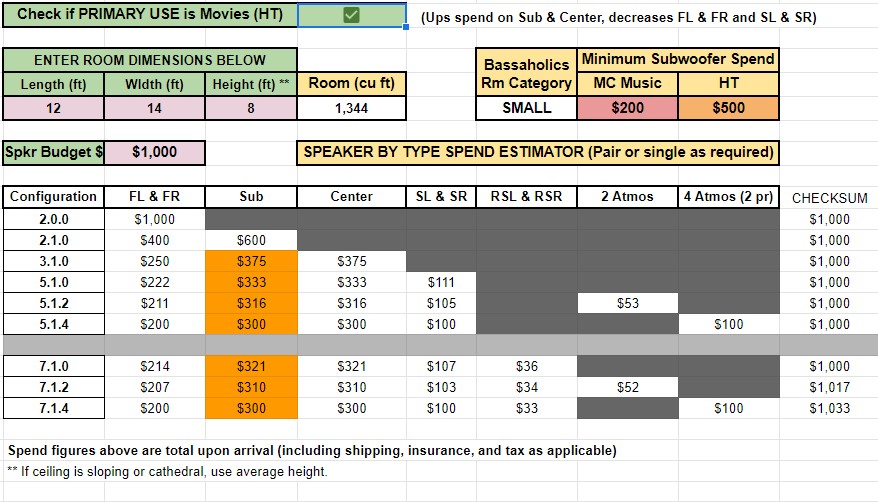The height and width of the screenshot is (502, 878).
Task: Click the $53 2 Atmos cell
Action: [x=627, y=303]
